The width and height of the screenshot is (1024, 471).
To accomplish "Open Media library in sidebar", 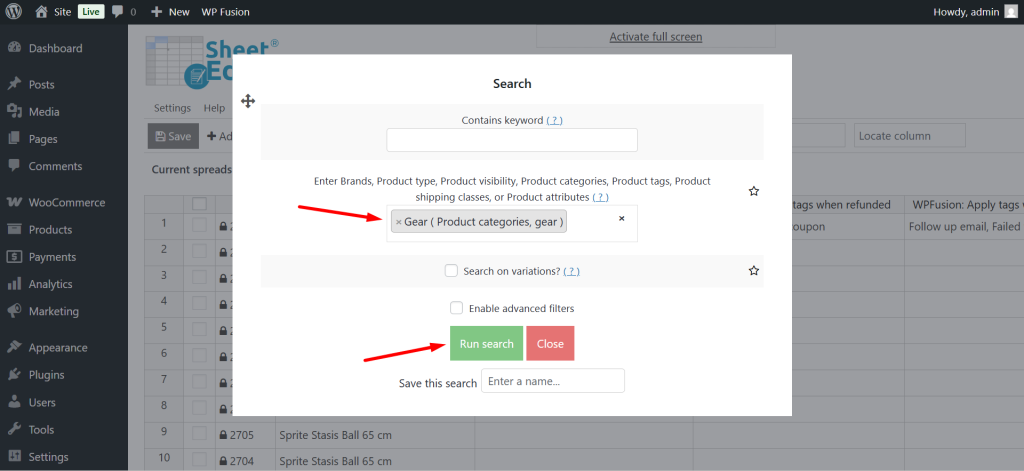I will (44, 112).
